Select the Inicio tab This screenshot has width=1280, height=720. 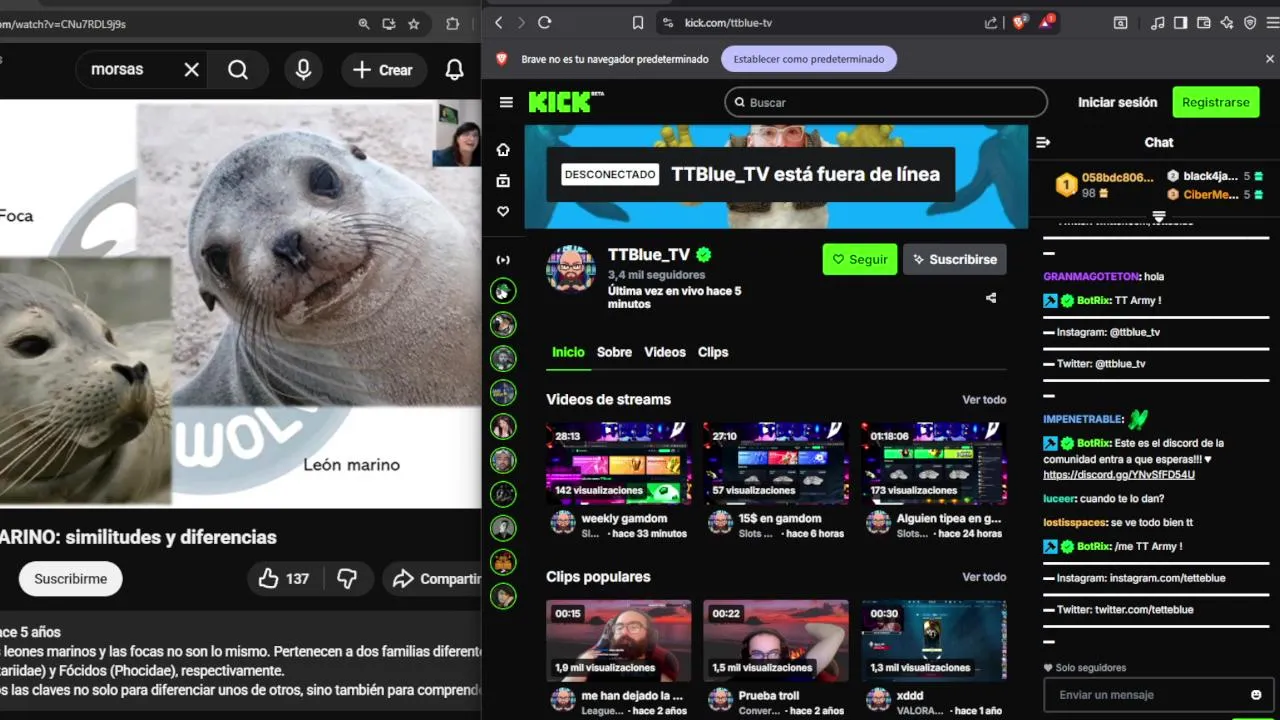click(568, 352)
